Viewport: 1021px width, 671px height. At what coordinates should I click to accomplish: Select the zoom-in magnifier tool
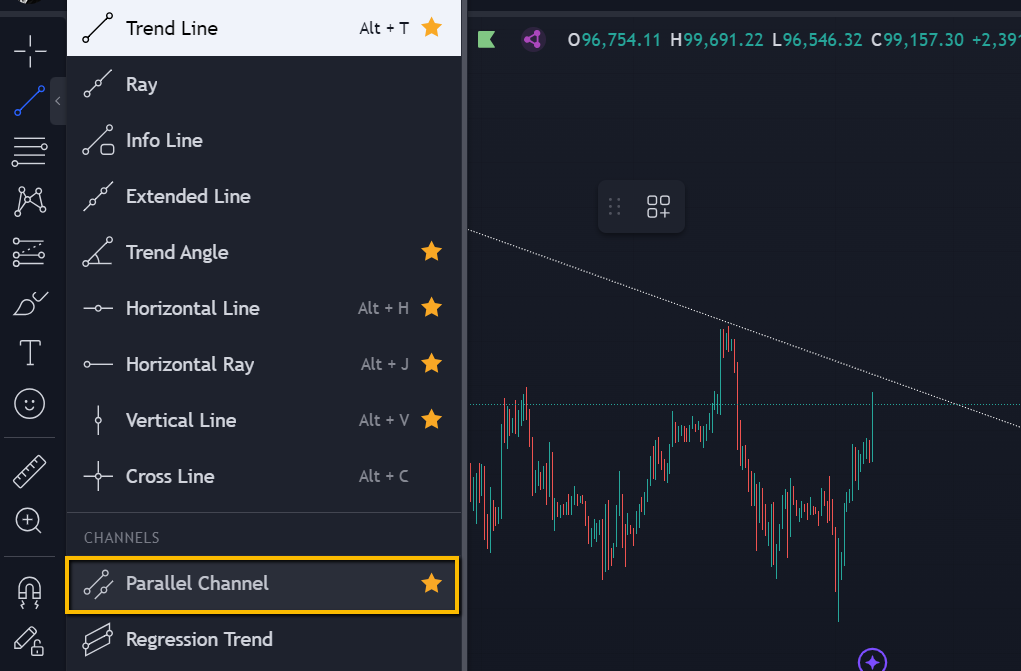(x=30, y=521)
